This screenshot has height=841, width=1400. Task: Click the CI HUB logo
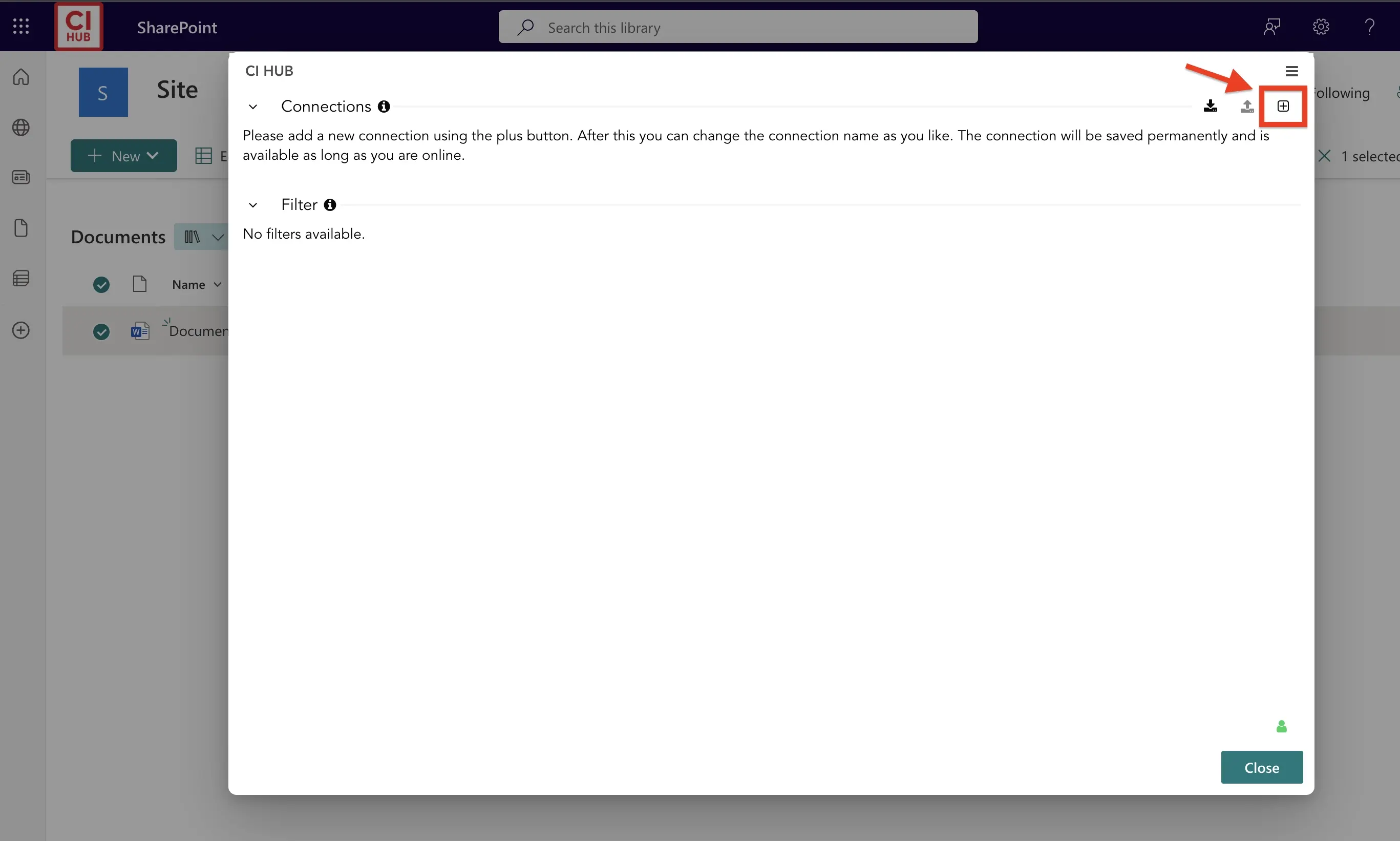(x=79, y=27)
